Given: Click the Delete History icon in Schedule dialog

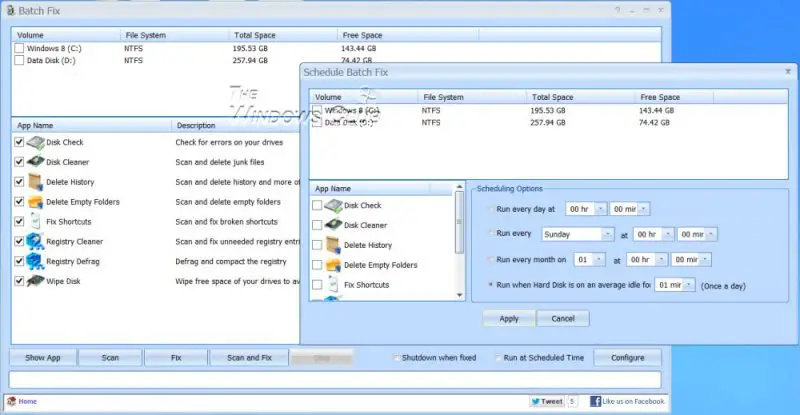Looking at the screenshot, I should [x=333, y=245].
